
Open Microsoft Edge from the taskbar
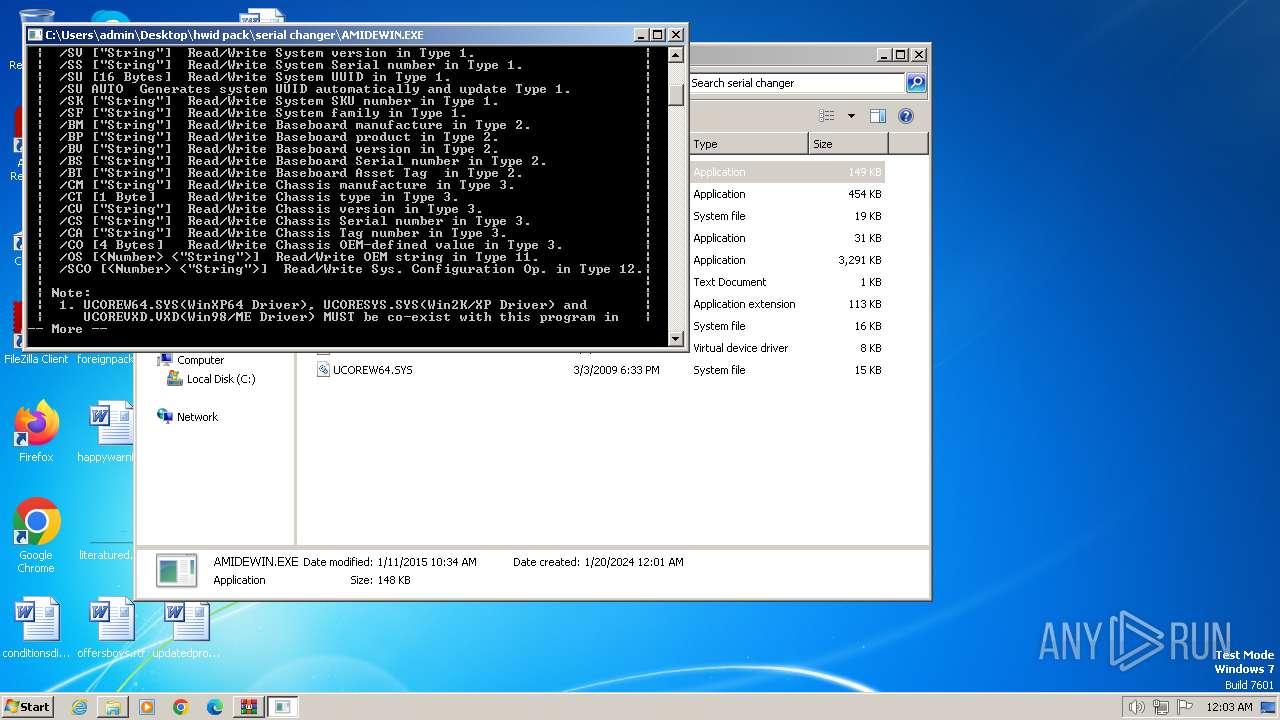coord(215,707)
